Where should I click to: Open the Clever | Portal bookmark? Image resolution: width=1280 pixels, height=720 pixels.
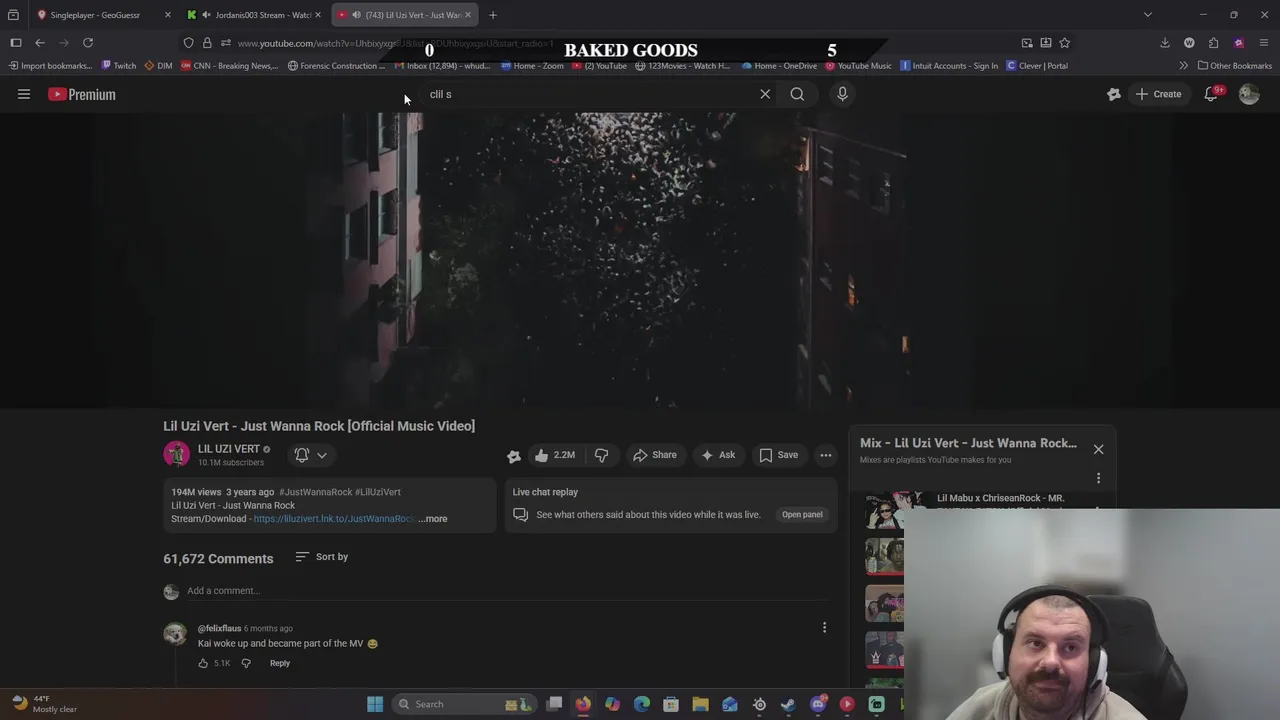1037,66
